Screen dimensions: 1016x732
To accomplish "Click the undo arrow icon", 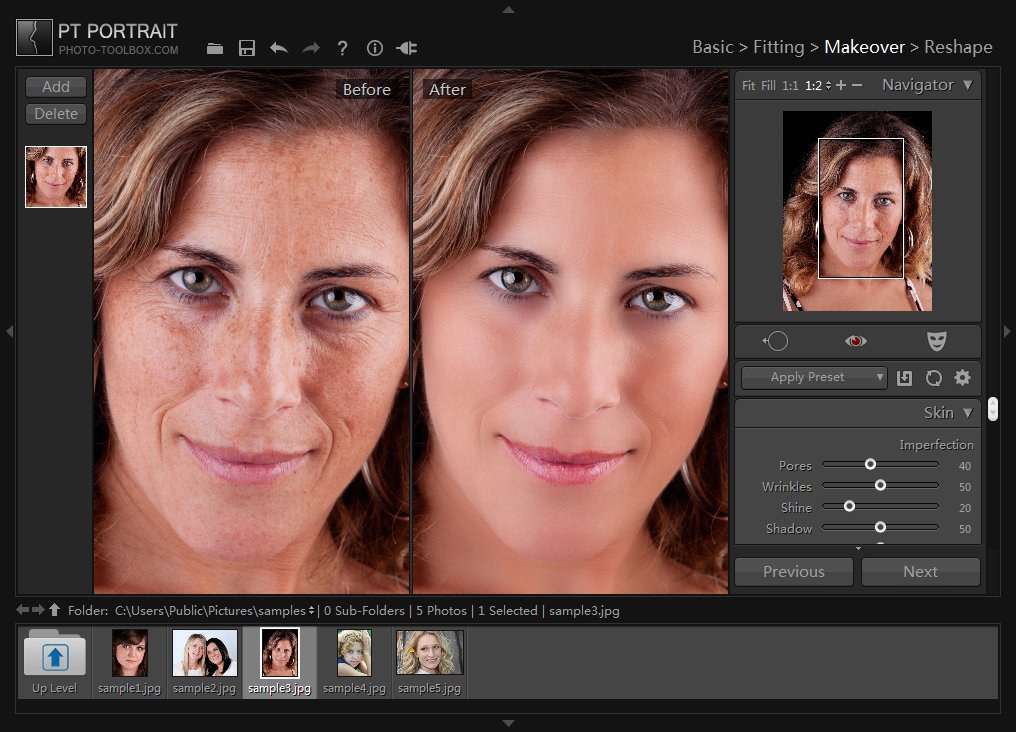I will tap(279, 48).
